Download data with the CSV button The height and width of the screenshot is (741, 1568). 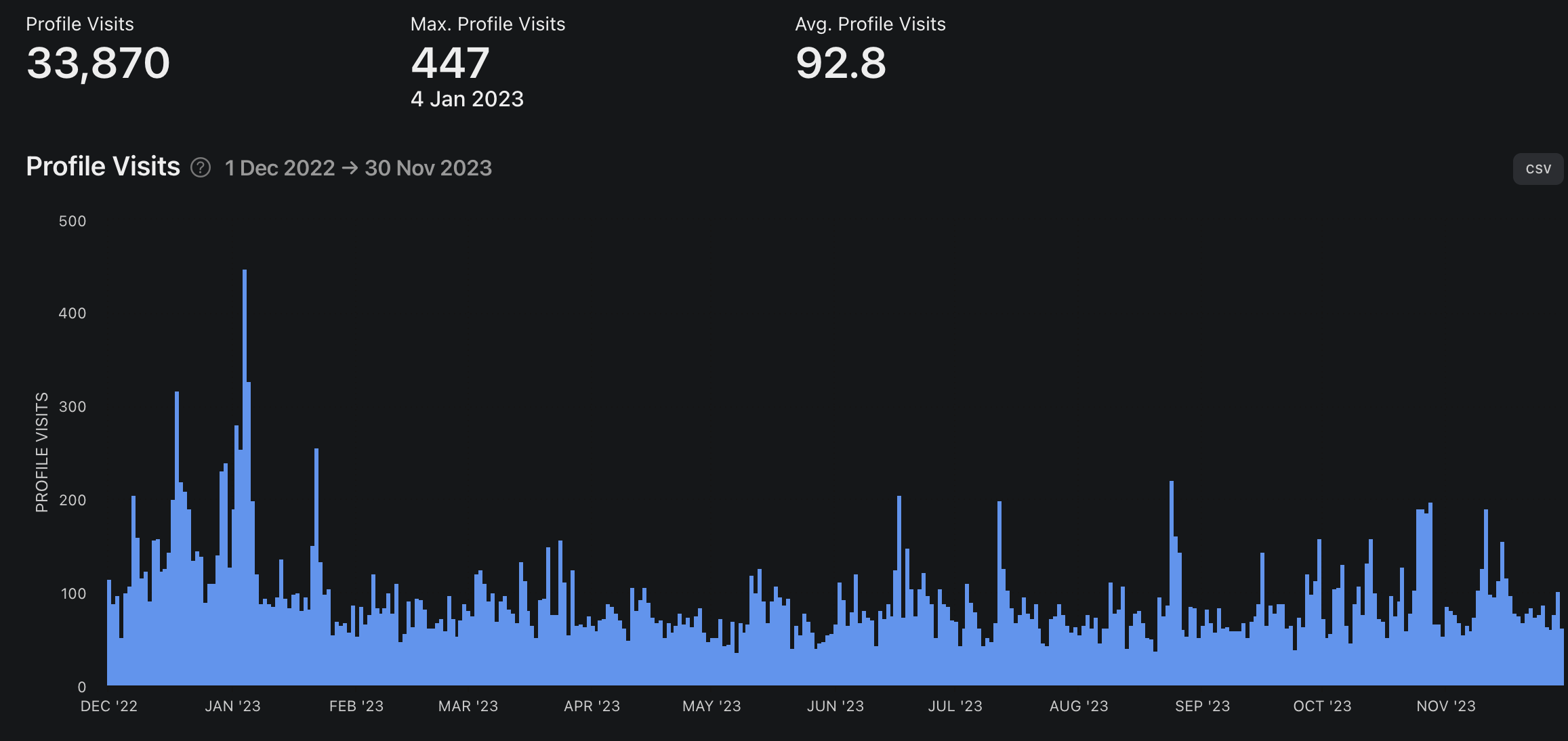click(1538, 169)
